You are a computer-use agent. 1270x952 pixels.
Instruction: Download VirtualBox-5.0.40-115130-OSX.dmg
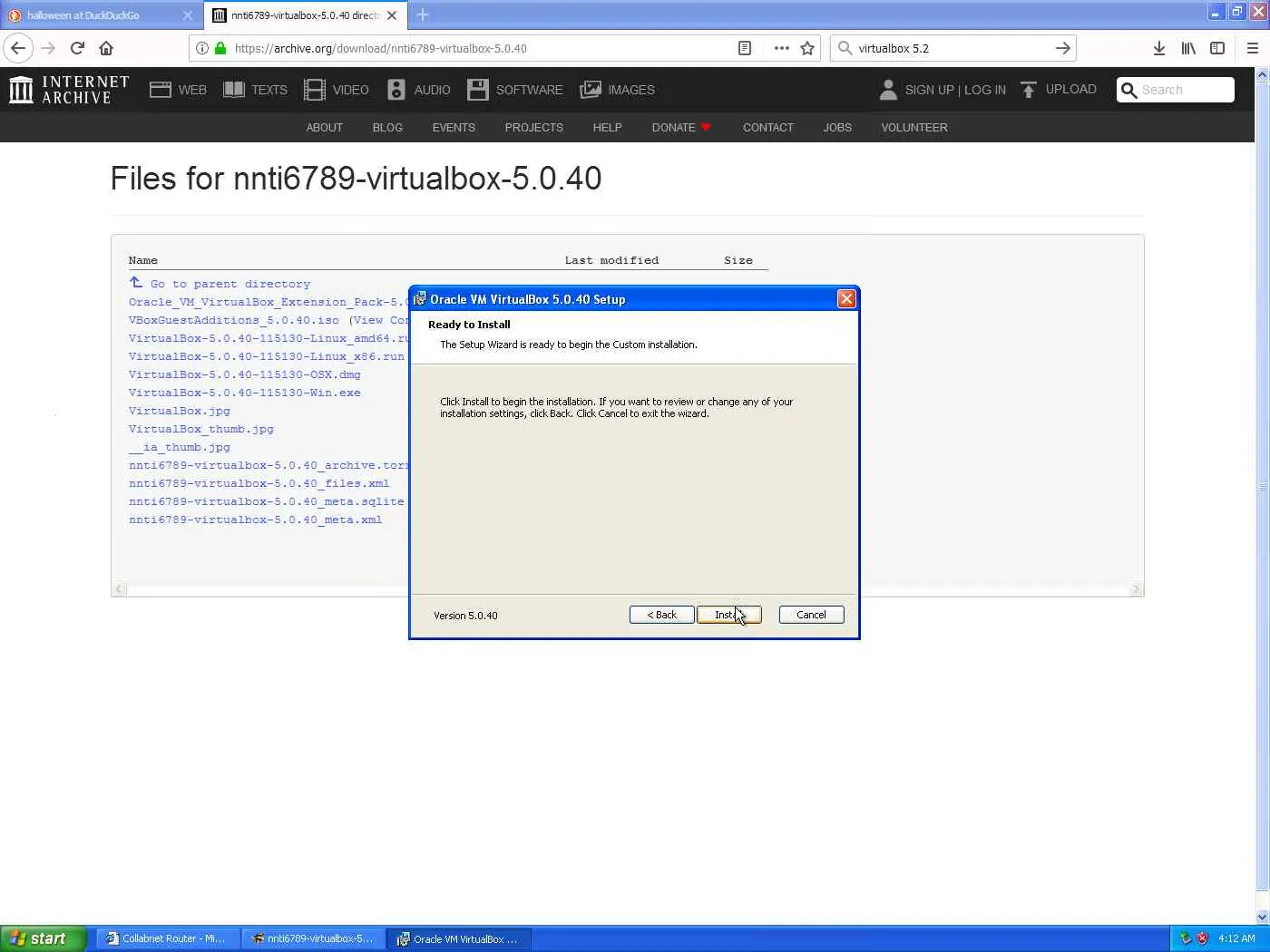pos(245,374)
